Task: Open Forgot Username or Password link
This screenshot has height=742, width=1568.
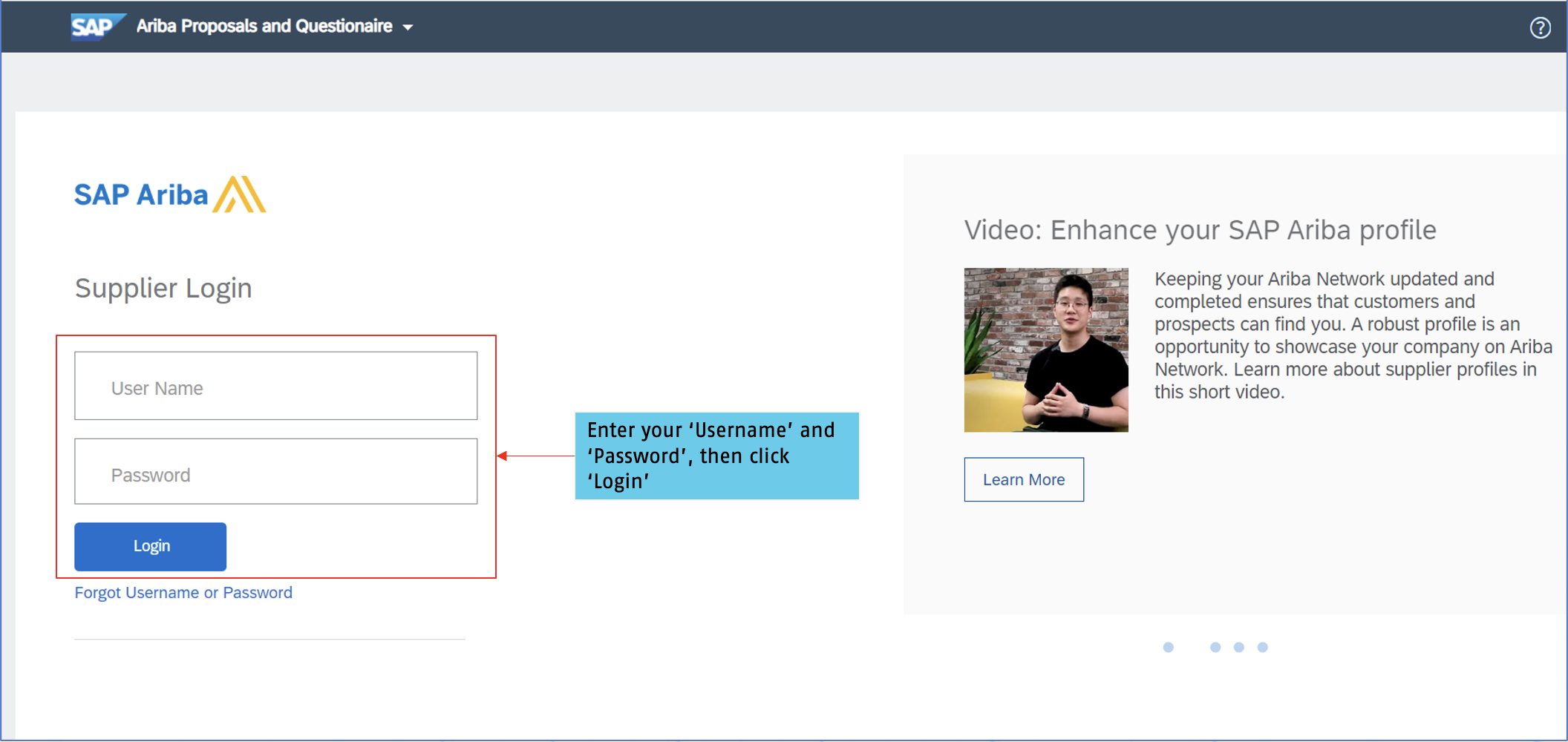Action: [183, 593]
